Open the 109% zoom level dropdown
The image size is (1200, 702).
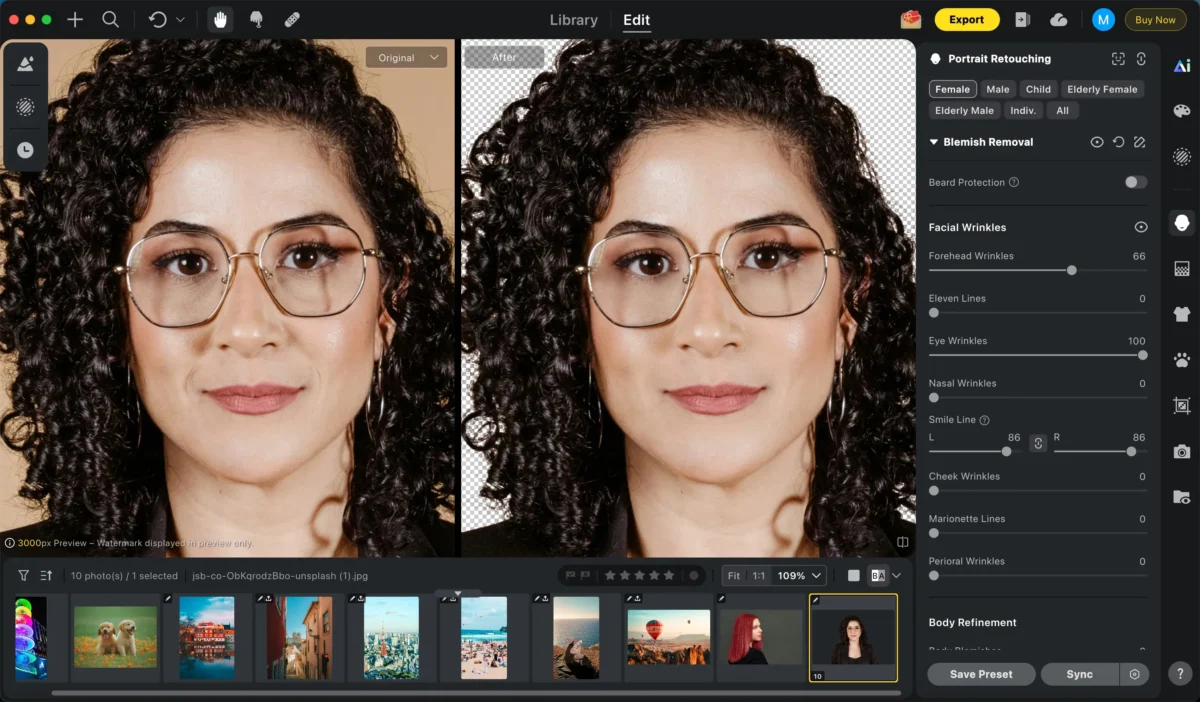800,576
